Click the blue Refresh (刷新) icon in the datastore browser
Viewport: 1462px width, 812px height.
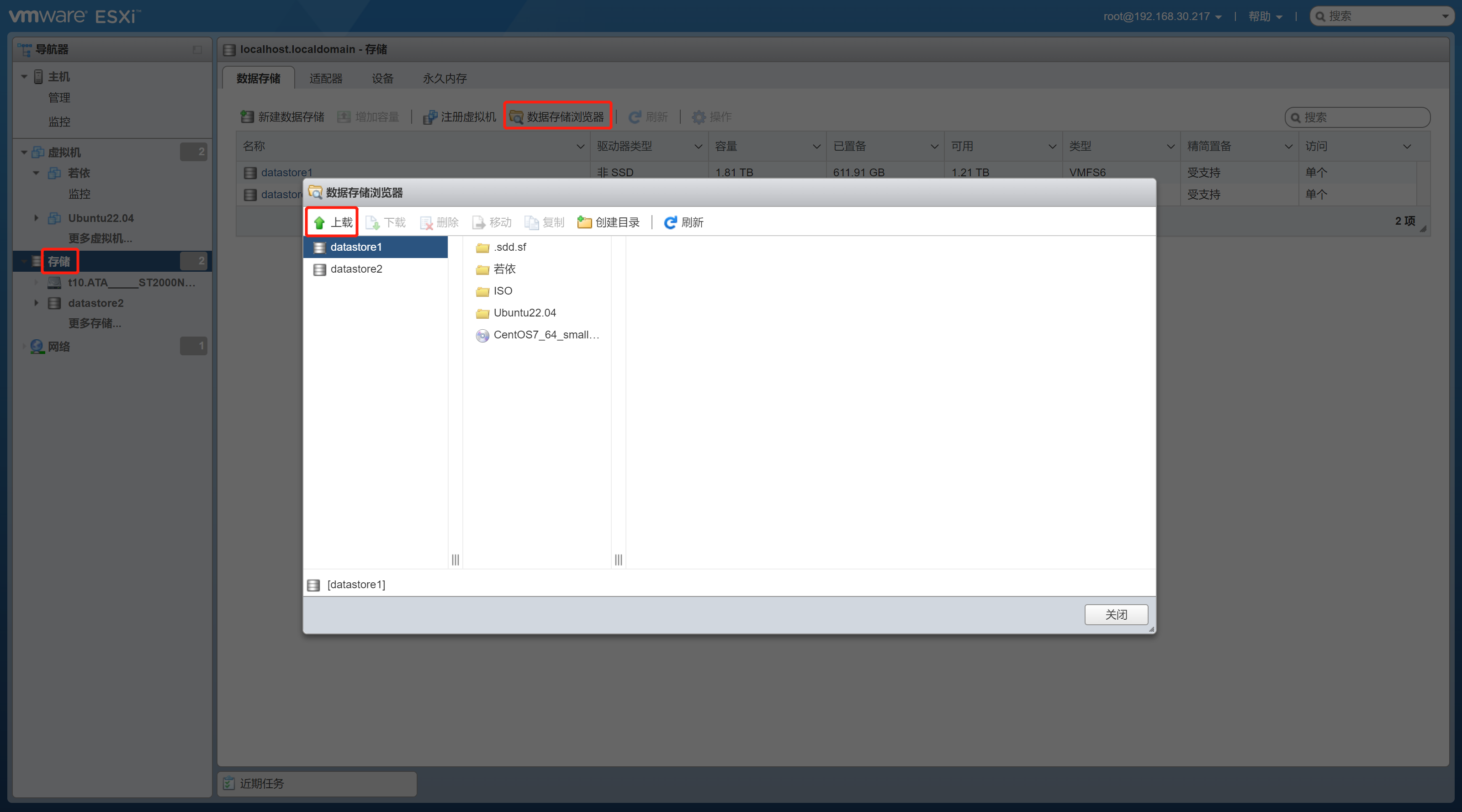point(670,222)
